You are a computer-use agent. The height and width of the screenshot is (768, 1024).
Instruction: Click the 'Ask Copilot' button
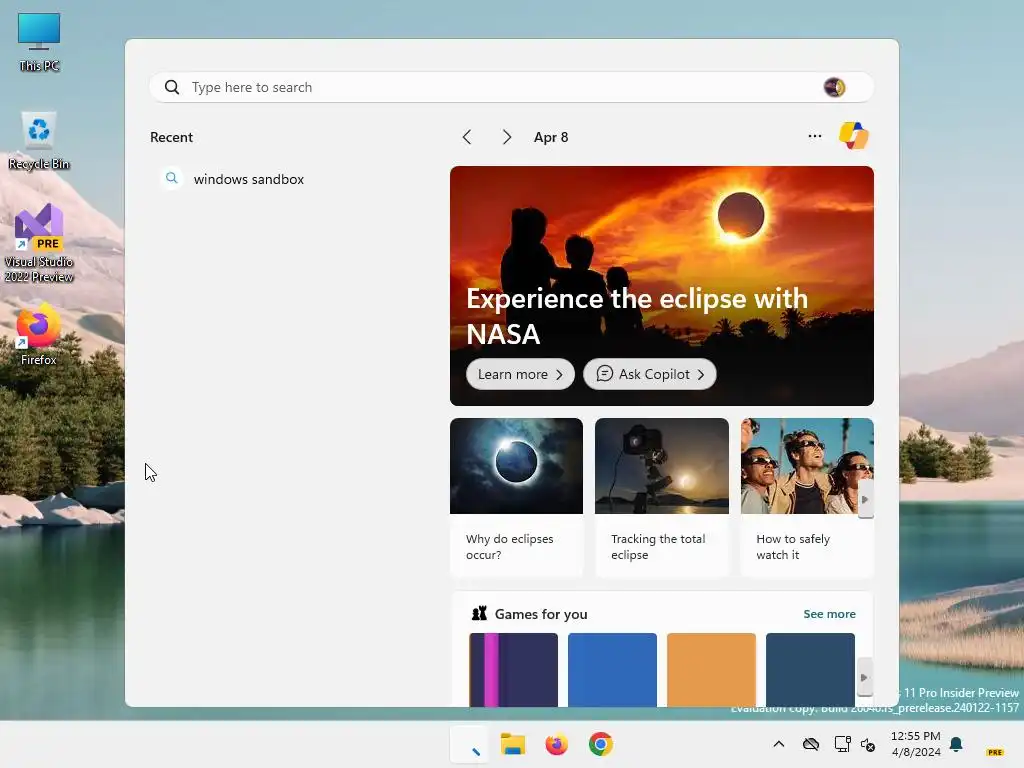[650, 374]
